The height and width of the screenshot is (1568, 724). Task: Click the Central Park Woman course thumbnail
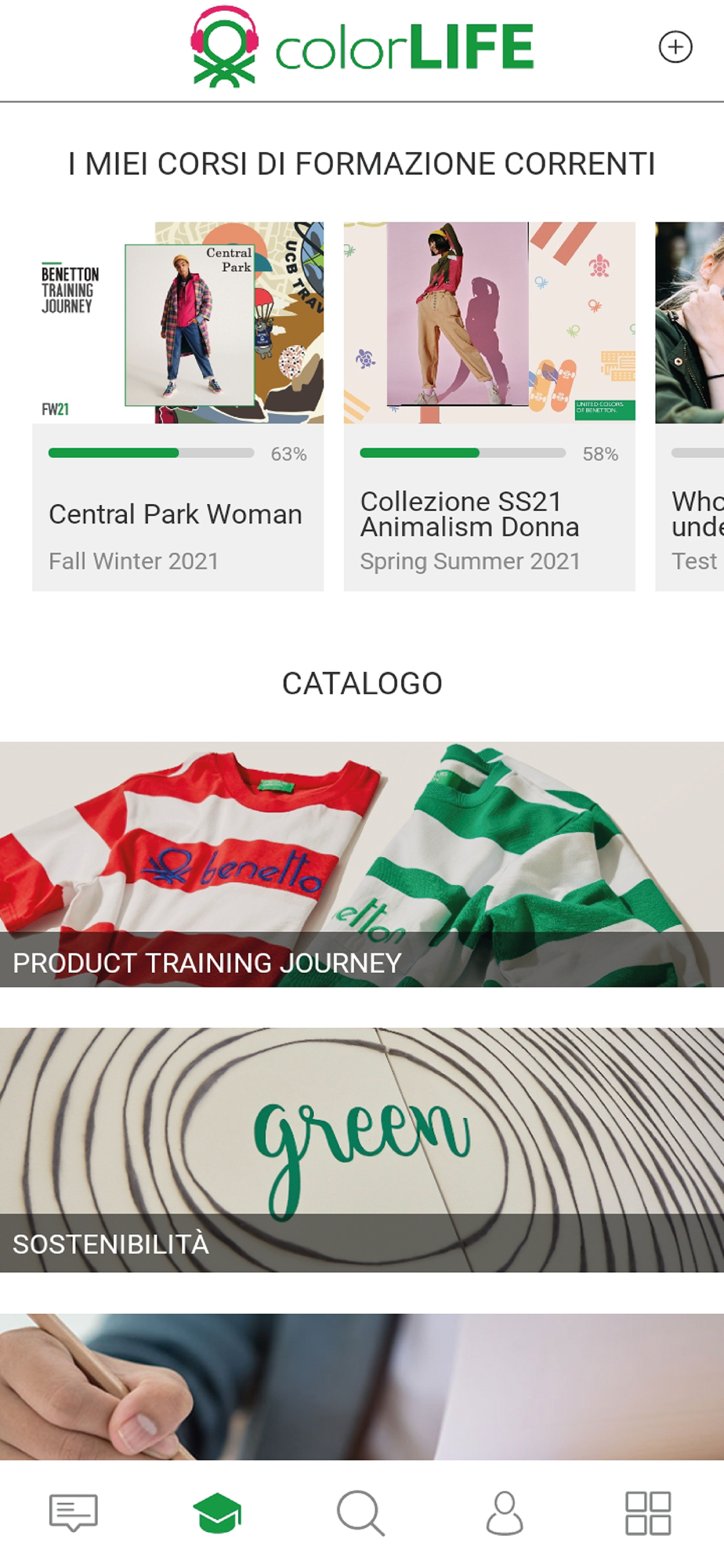pyautogui.click(x=178, y=322)
